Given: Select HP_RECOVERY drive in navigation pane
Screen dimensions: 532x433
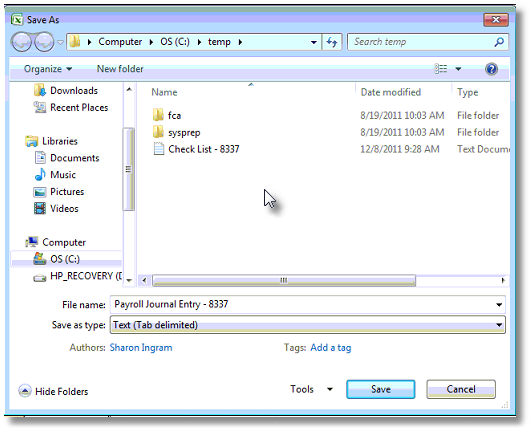Looking at the screenshot, I should click(86, 276).
